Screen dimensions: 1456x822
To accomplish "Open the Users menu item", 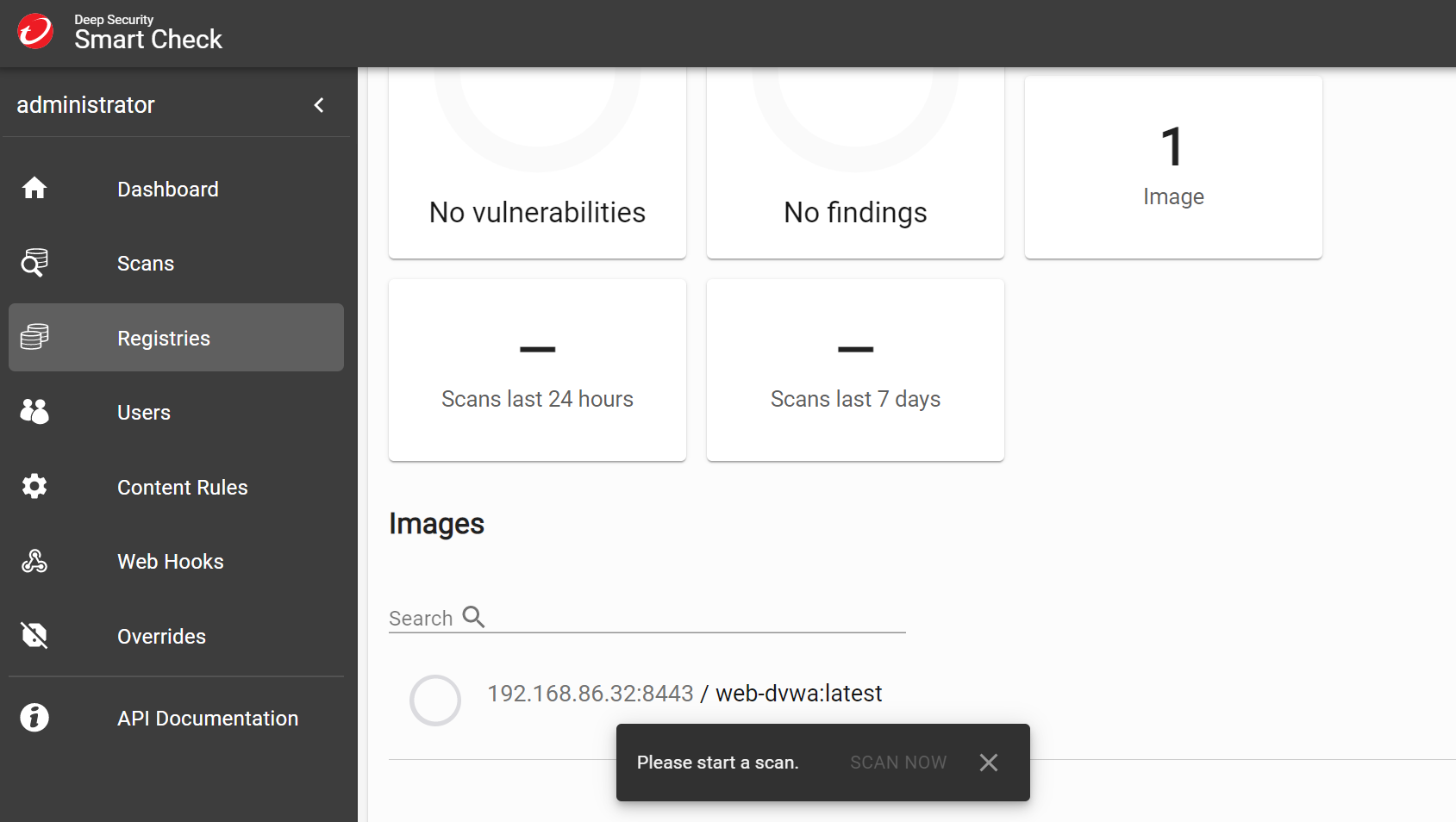I will [176, 413].
